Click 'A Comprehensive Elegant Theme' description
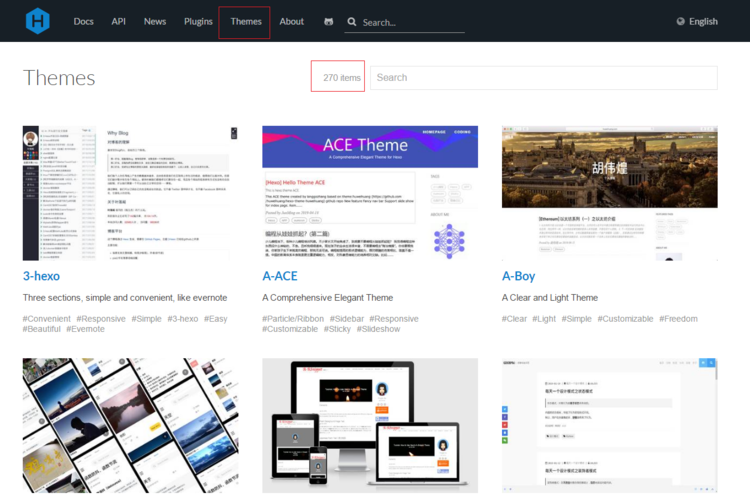Image resolution: width=750 pixels, height=502 pixels. 327,298
